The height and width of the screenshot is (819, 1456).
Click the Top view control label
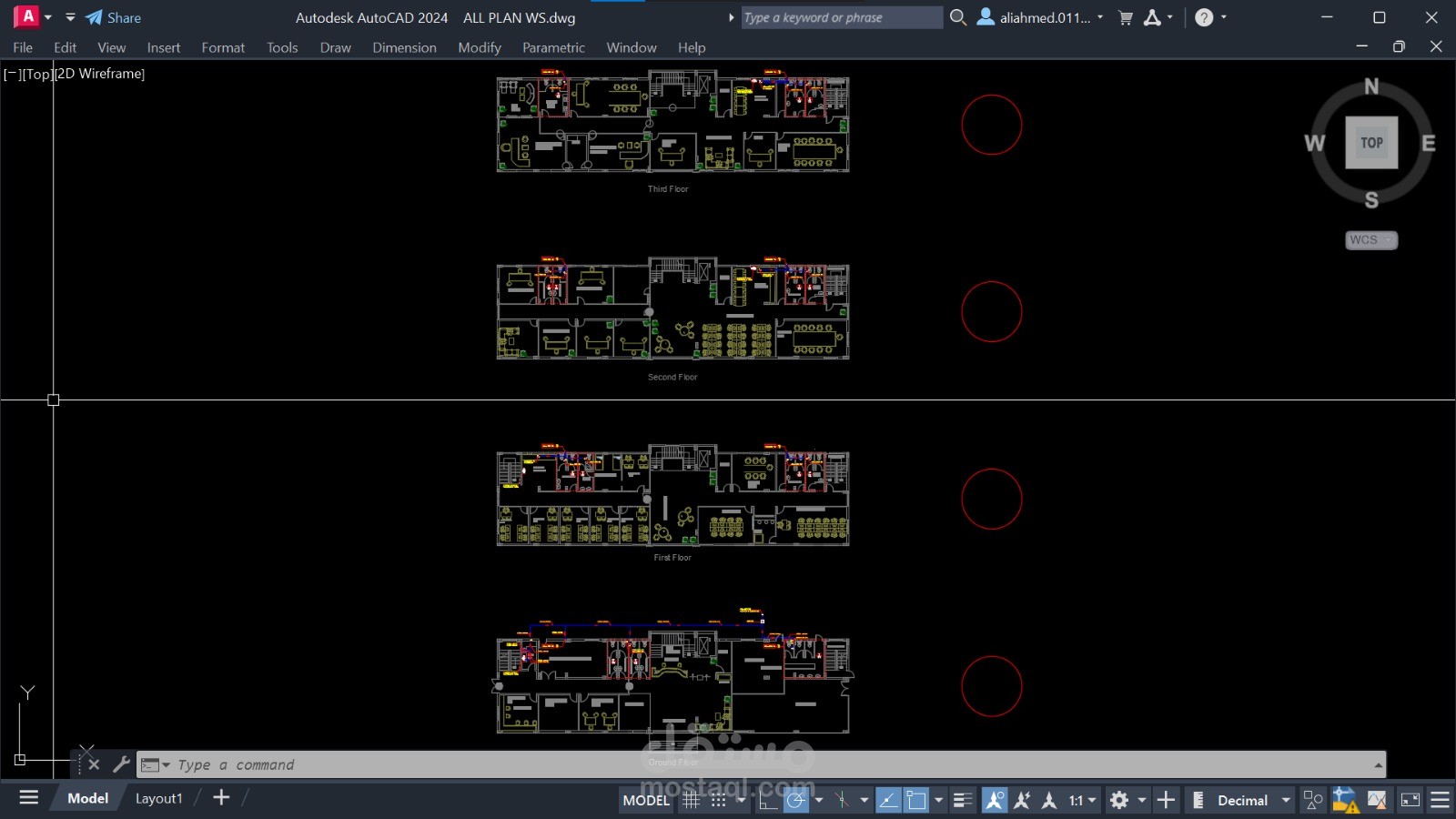(36, 74)
